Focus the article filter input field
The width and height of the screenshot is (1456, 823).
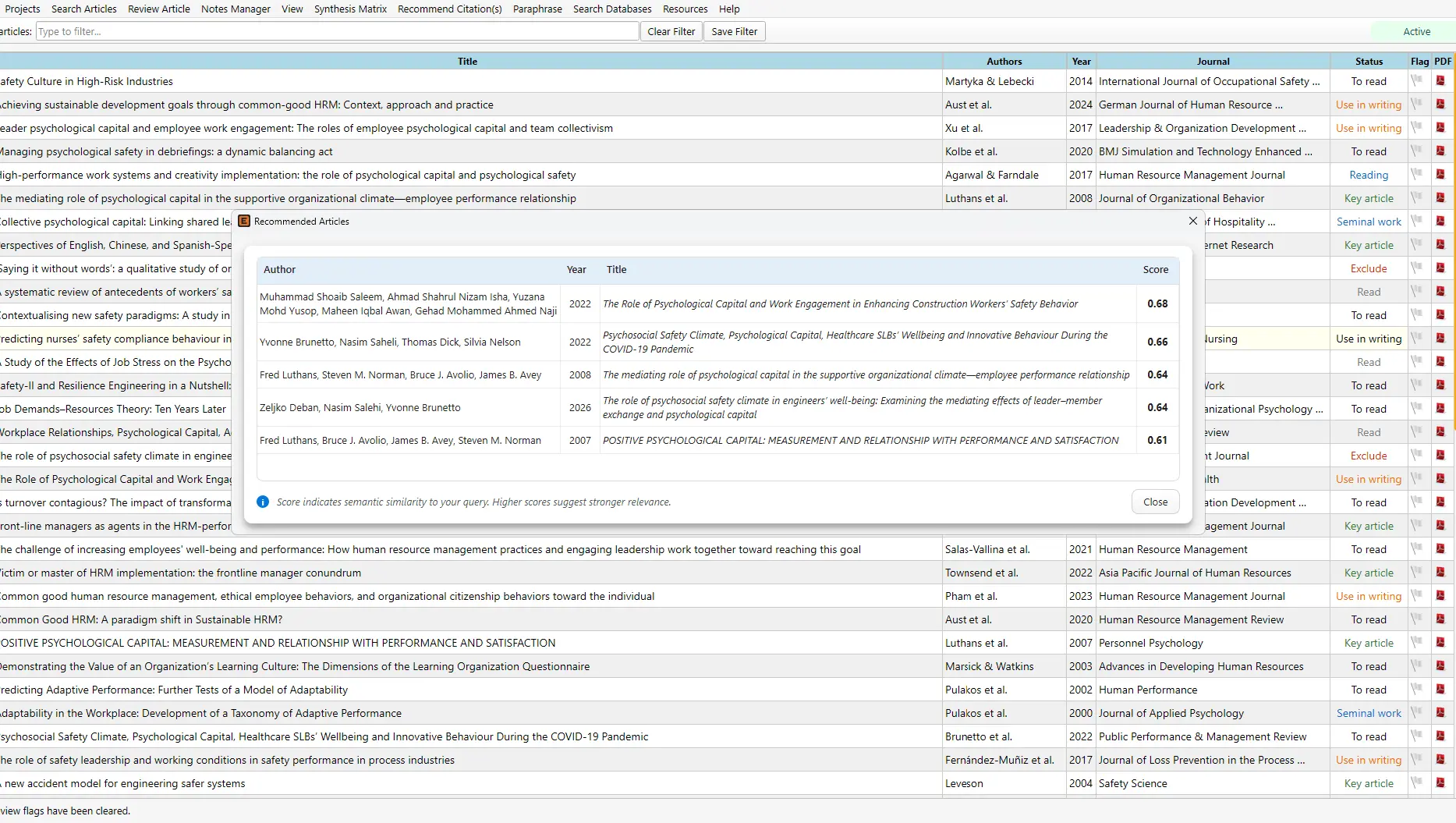pos(337,31)
